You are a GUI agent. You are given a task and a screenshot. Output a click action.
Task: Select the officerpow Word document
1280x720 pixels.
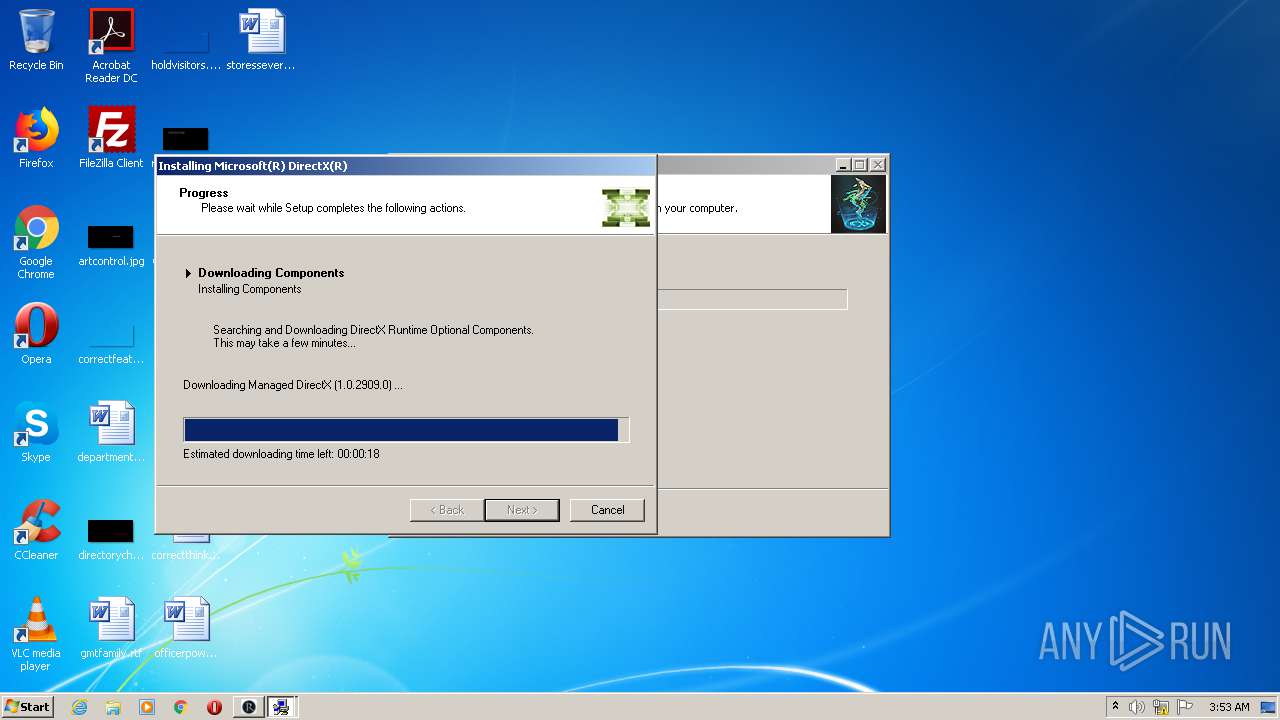click(186, 628)
